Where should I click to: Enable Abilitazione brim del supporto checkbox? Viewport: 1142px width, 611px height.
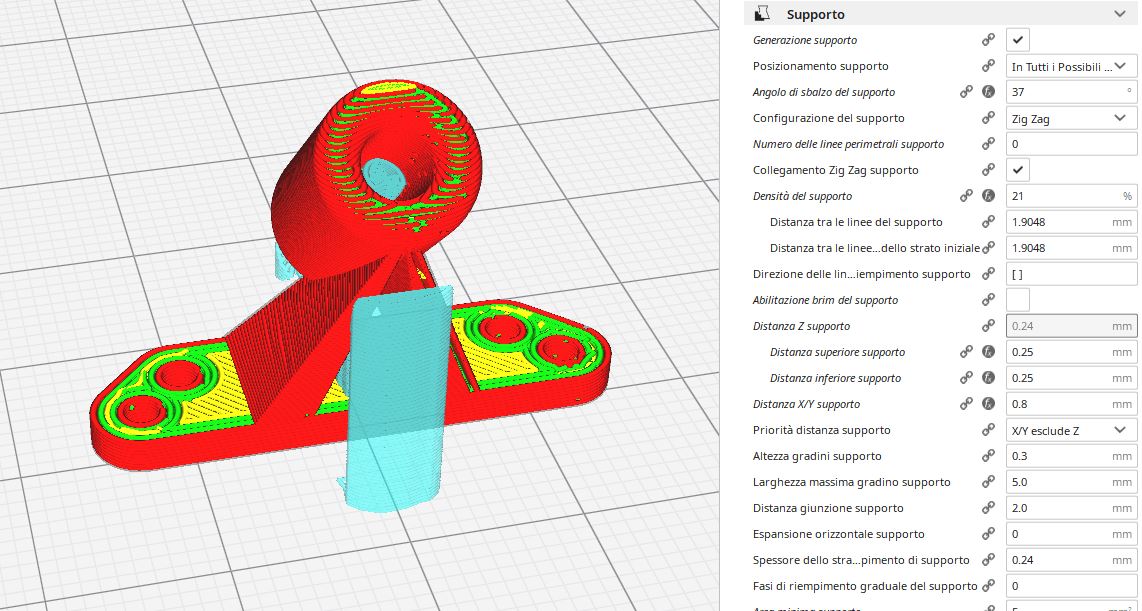pos(1017,300)
